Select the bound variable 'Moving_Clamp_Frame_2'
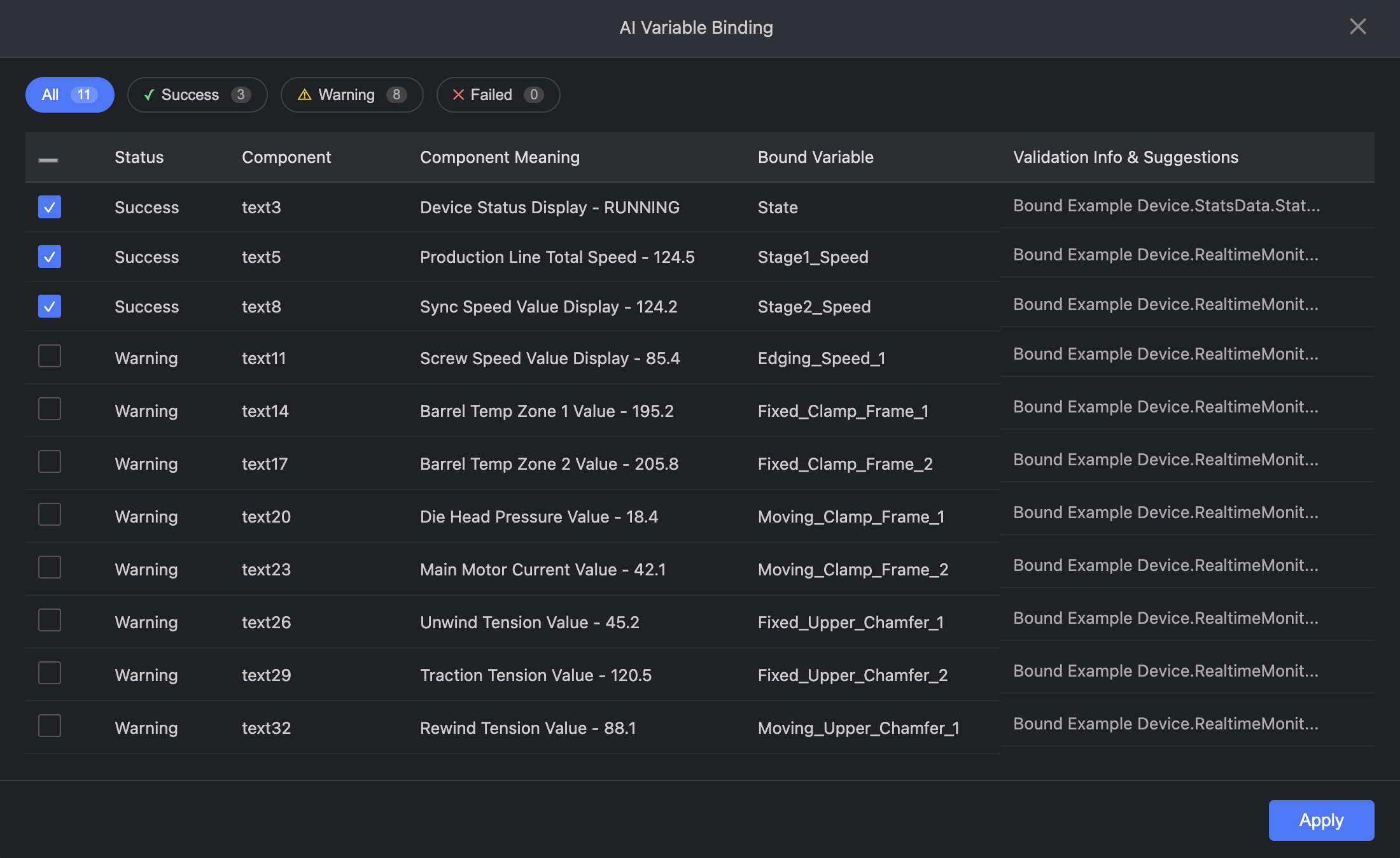1400x858 pixels. (x=853, y=570)
